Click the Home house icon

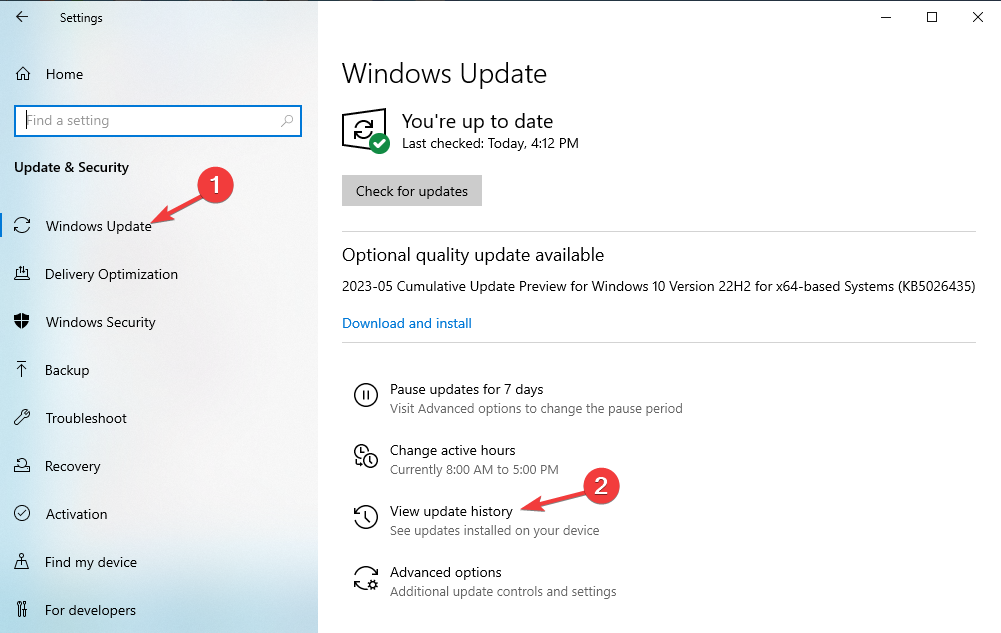[x=23, y=74]
